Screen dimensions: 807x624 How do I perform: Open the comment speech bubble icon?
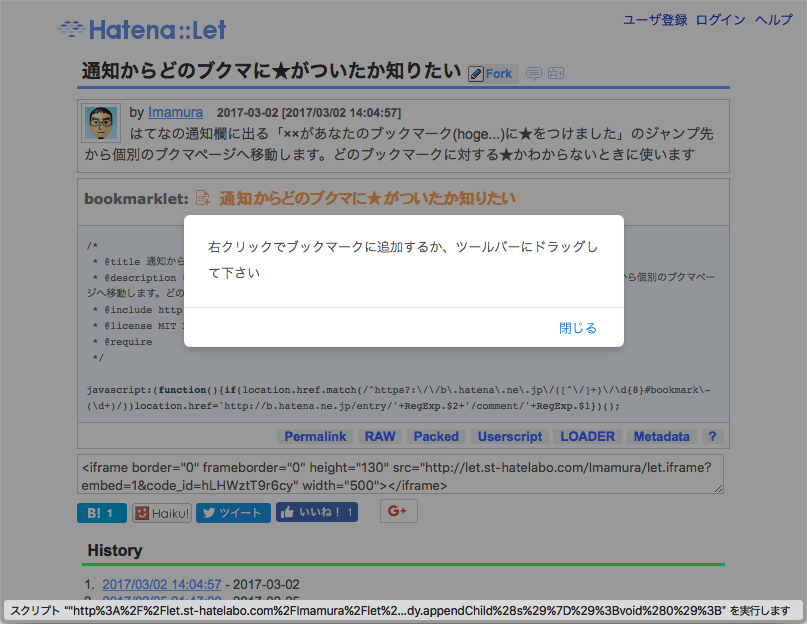pos(534,74)
